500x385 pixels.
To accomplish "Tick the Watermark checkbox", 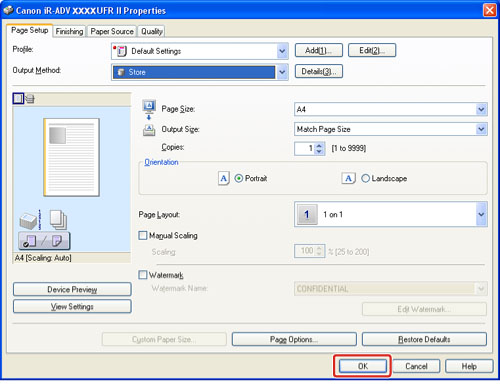I will [x=143, y=275].
